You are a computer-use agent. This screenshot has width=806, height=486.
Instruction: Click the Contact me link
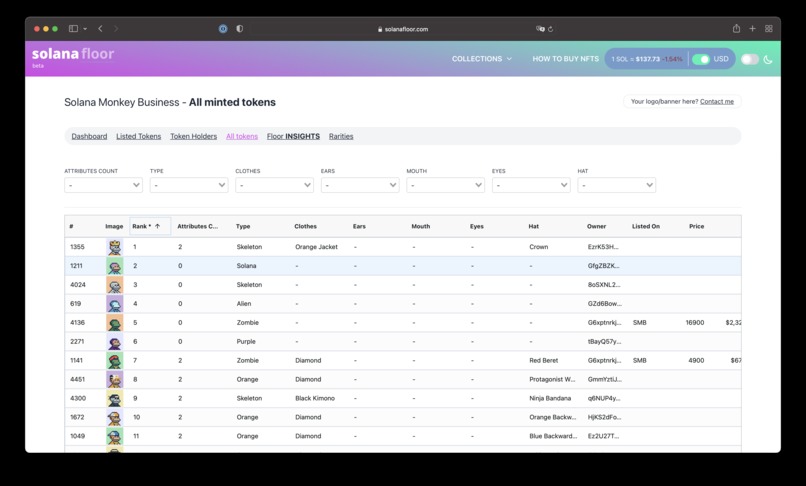[x=717, y=101]
